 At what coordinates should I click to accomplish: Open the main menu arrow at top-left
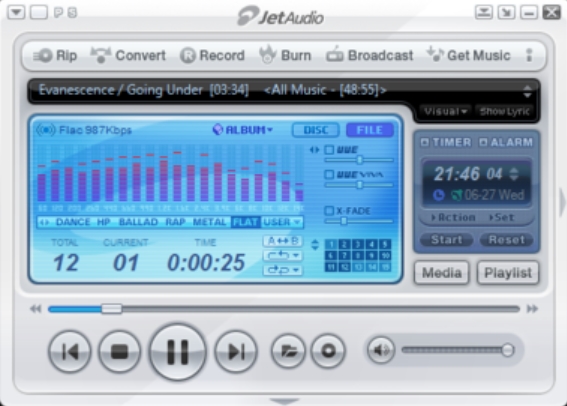pos(16,13)
